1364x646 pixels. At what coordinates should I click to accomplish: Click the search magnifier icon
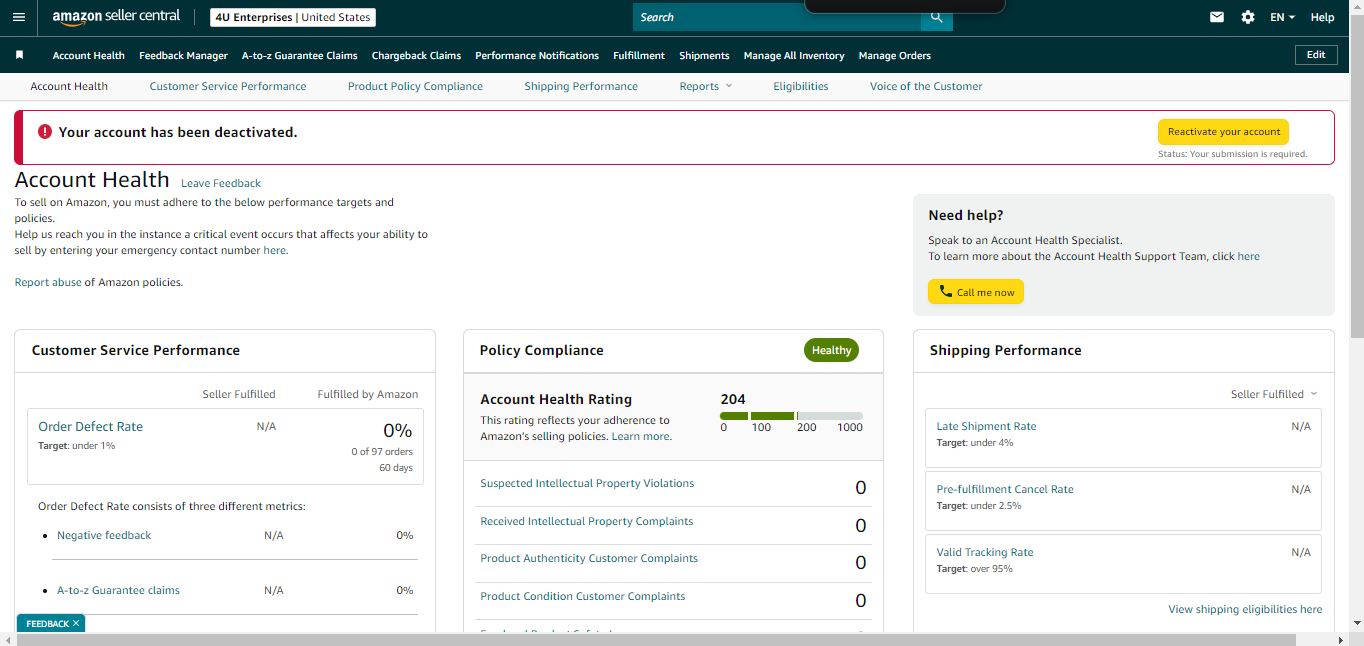pos(936,17)
